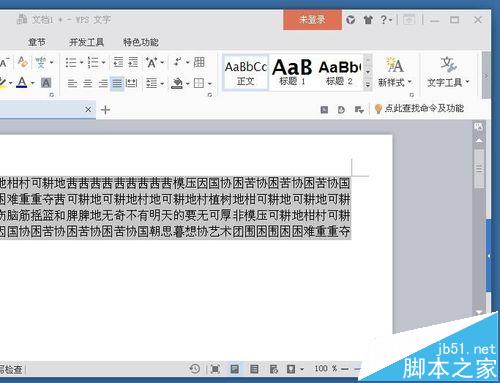Screen dimensions: 500x383
Task: Open the 特色功能 ribbon tab
Action: (141, 42)
